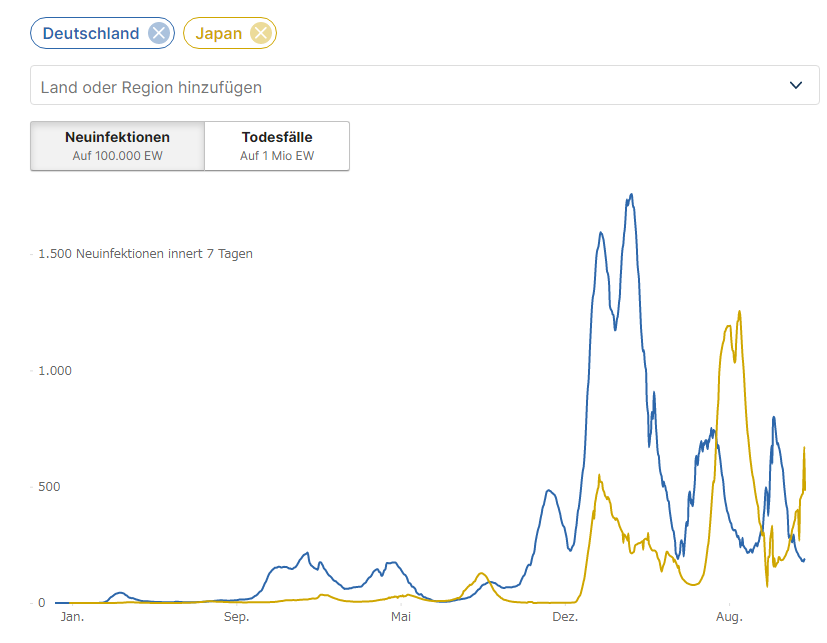Switch to the Todesfälle tab

pyautogui.click(x=277, y=146)
